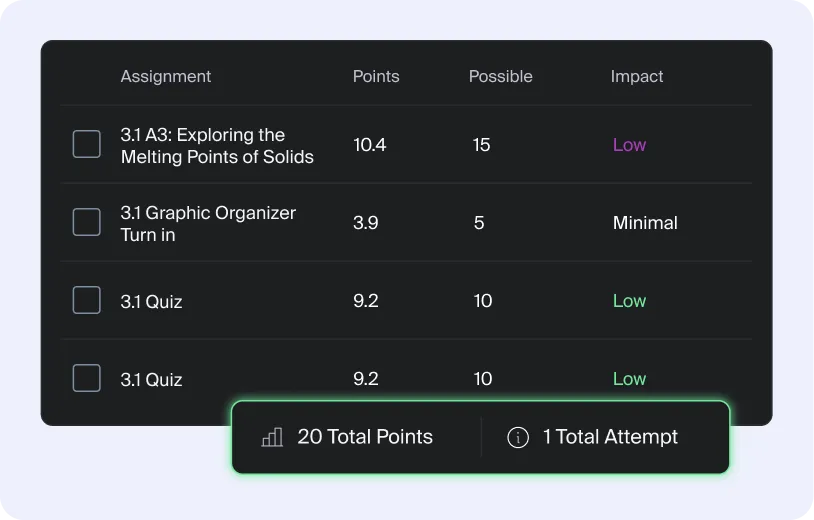Open the Exploring the Melting Points of Solids assignment
The image size is (814, 520).
(217, 146)
